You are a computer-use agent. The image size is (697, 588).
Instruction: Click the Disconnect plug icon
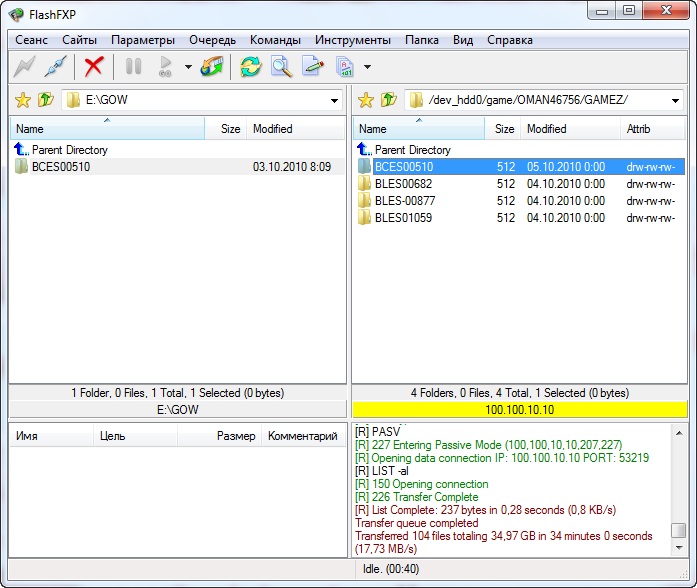click(x=56, y=67)
